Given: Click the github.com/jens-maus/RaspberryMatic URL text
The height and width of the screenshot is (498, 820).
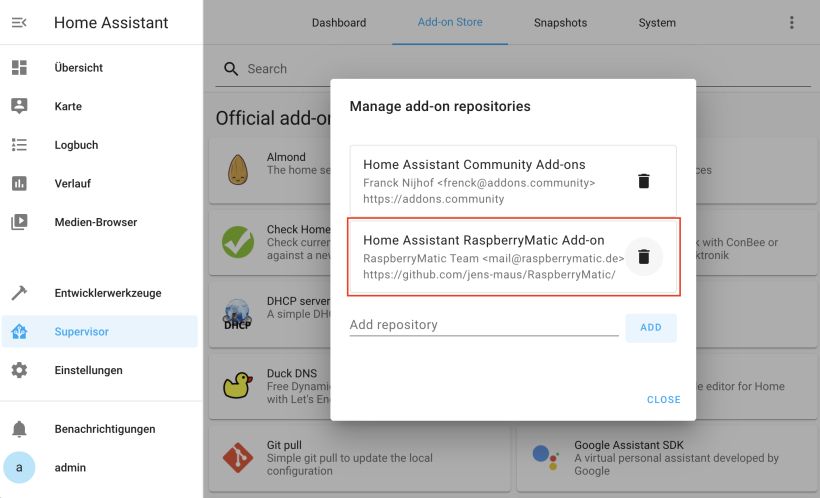Looking at the screenshot, I should coord(489,275).
